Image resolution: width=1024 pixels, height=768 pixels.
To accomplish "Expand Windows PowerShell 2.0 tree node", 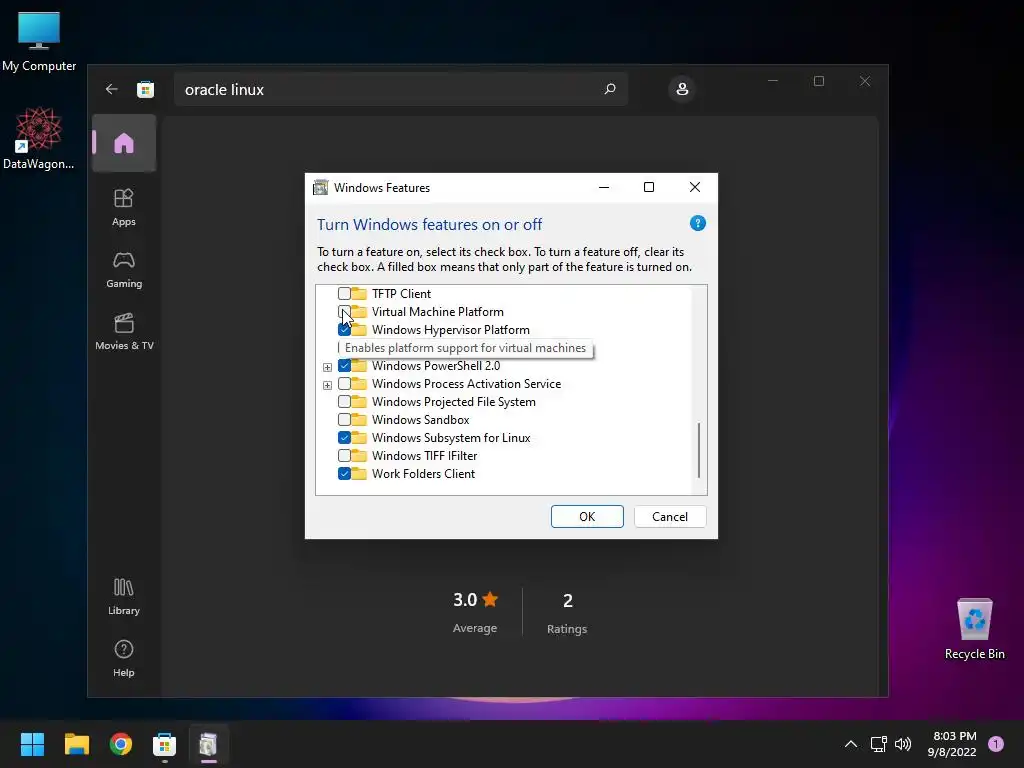I will (327, 367).
